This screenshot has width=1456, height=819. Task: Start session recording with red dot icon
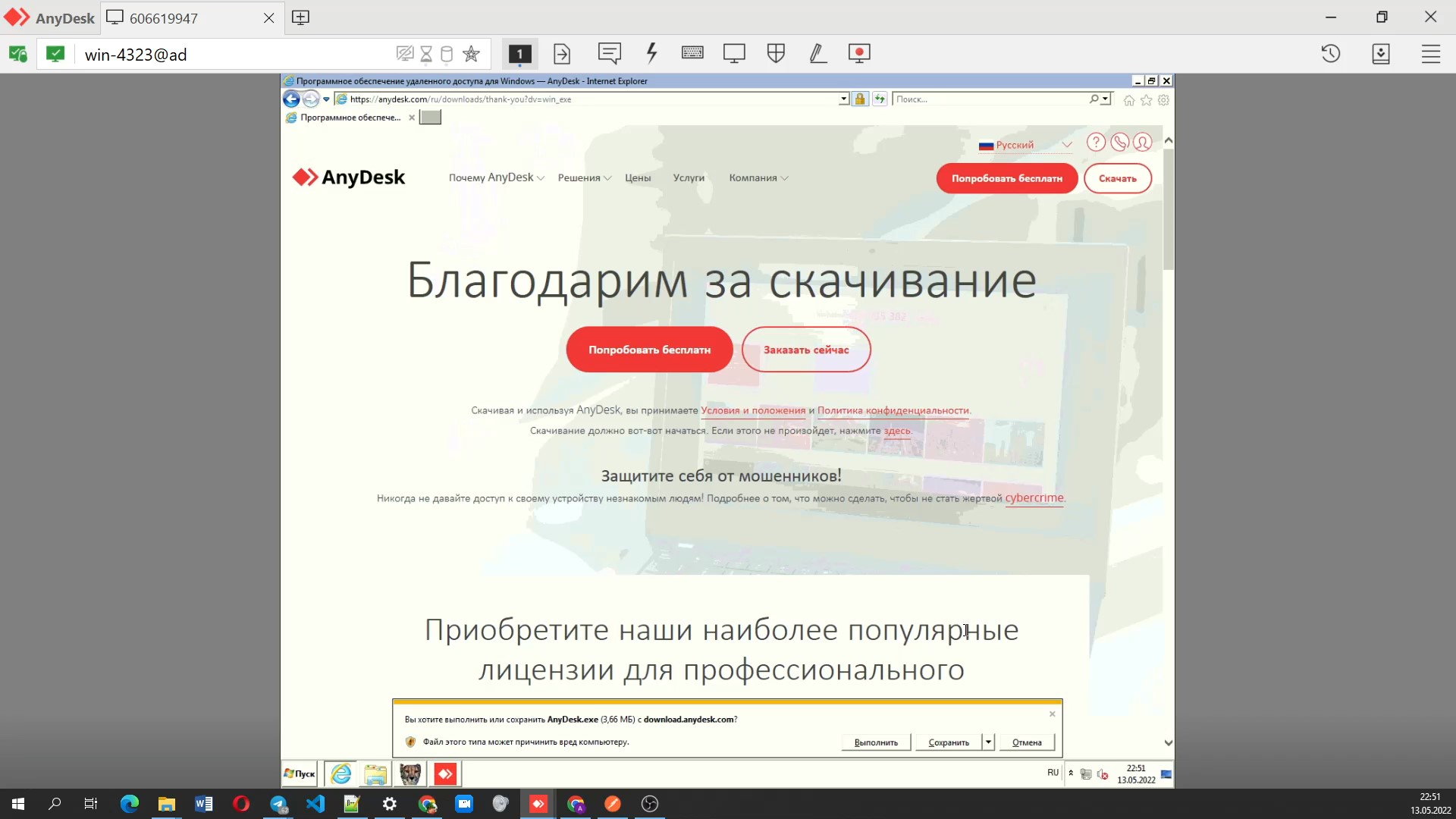859,54
